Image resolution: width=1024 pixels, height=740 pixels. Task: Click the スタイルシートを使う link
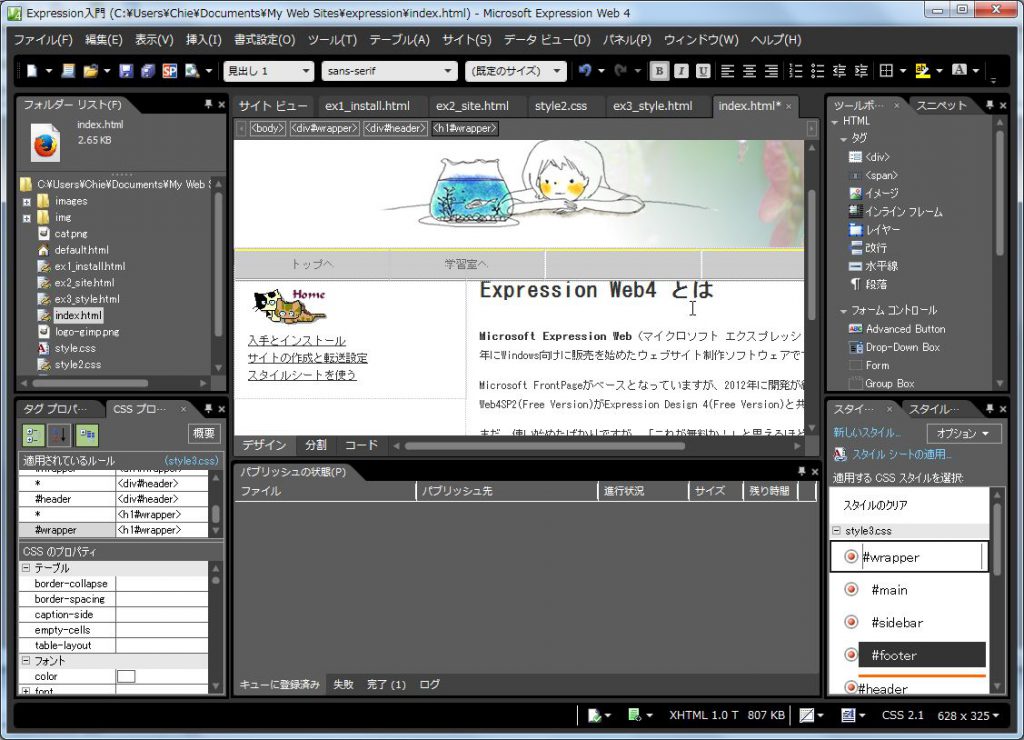point(302,375)
